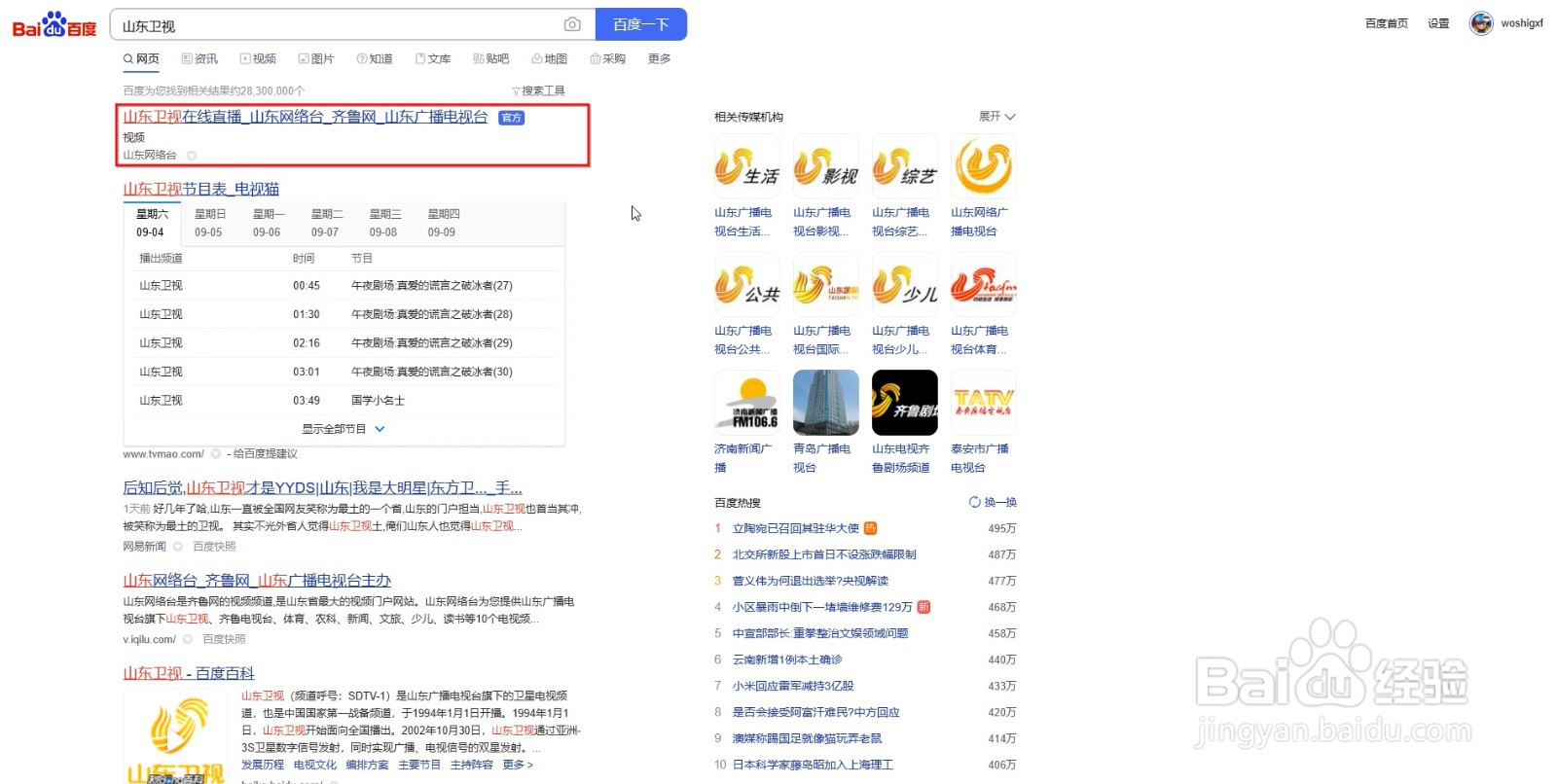The image size is (1557, 784).
Task: Select the 星期四 09-09 schedule tab
Action: 443,223
